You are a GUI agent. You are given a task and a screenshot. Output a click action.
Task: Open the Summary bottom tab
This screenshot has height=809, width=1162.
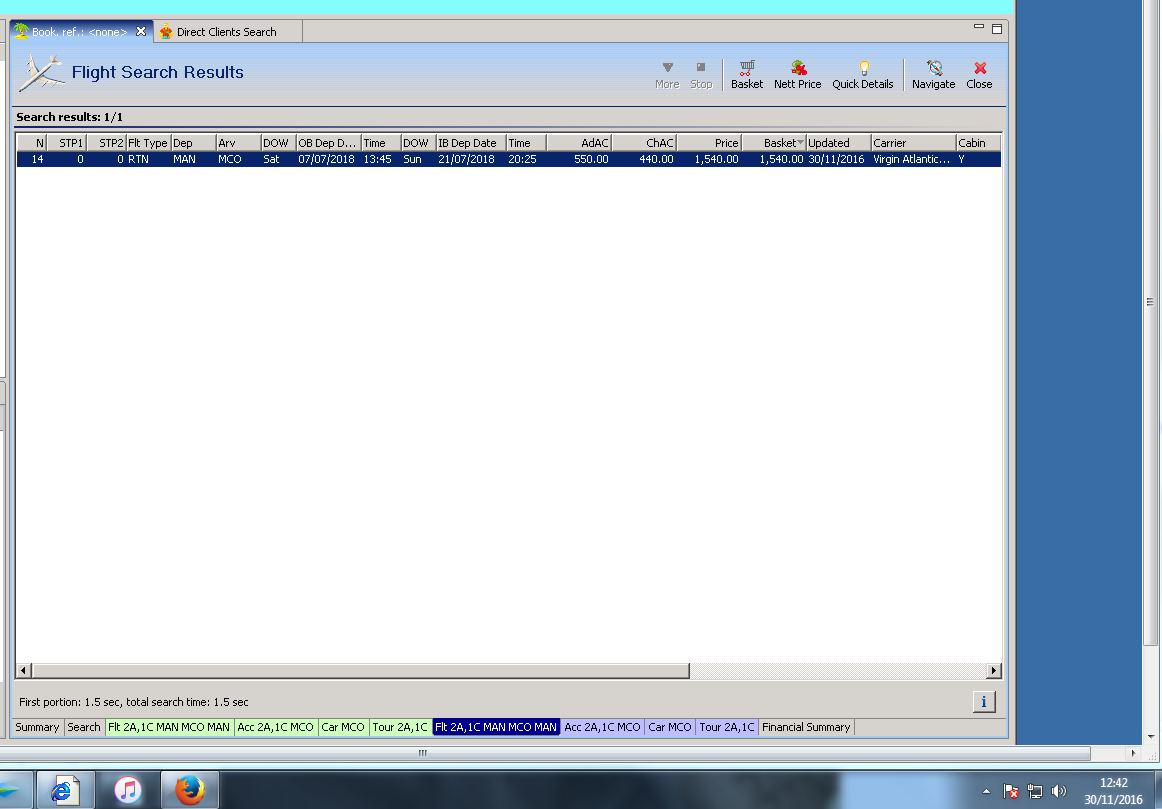[37, 727]
